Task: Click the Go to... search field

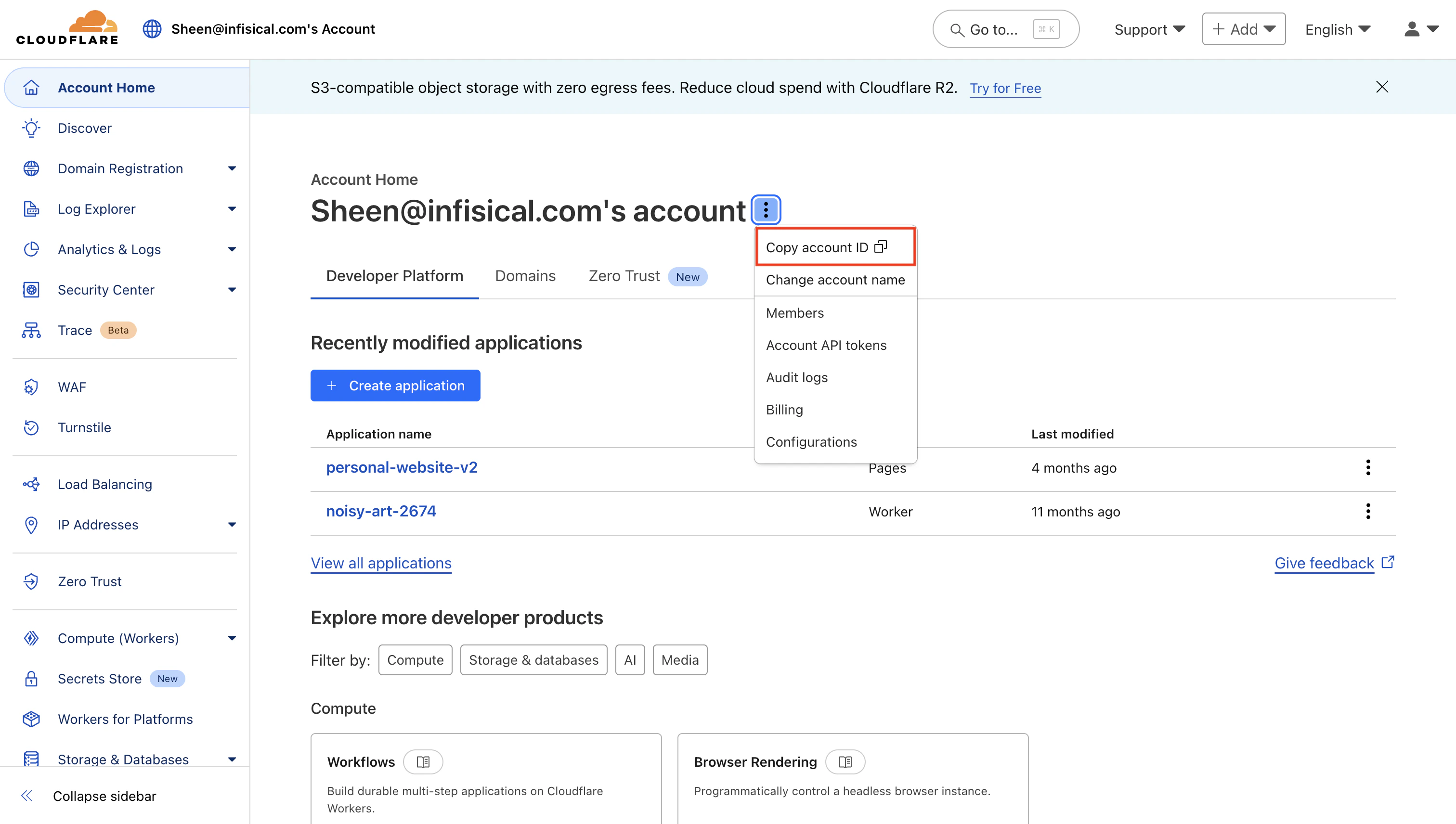Action: tap(1006, 29)
